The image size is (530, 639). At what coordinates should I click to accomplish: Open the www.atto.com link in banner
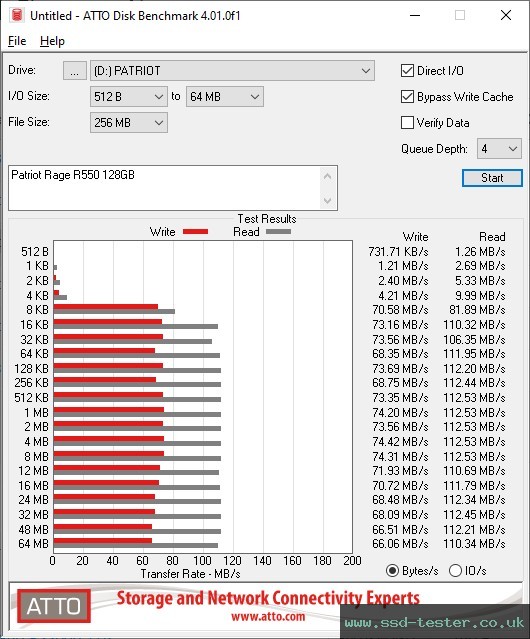[268, 616]
